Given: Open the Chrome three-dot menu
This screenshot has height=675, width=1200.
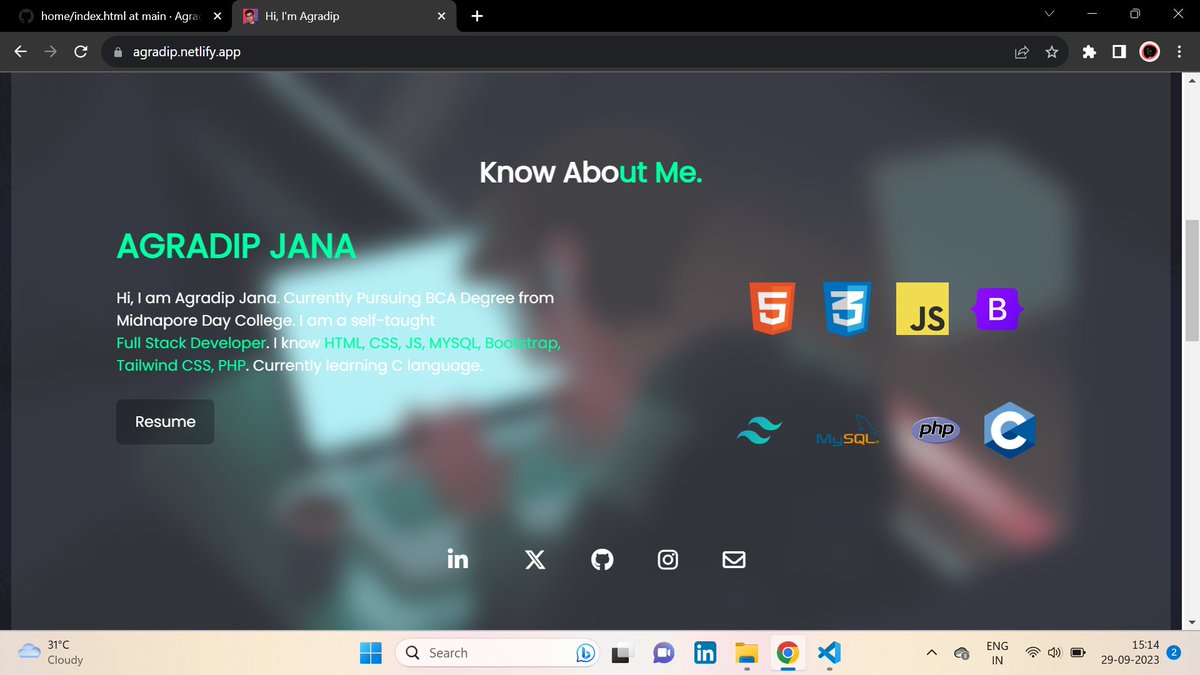Looking at the screenshot, I should point(1180,52).
